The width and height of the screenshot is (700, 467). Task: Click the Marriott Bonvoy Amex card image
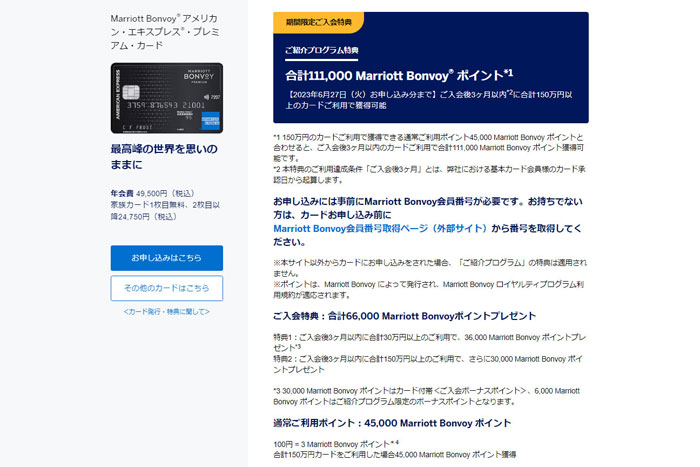point(167,98)
